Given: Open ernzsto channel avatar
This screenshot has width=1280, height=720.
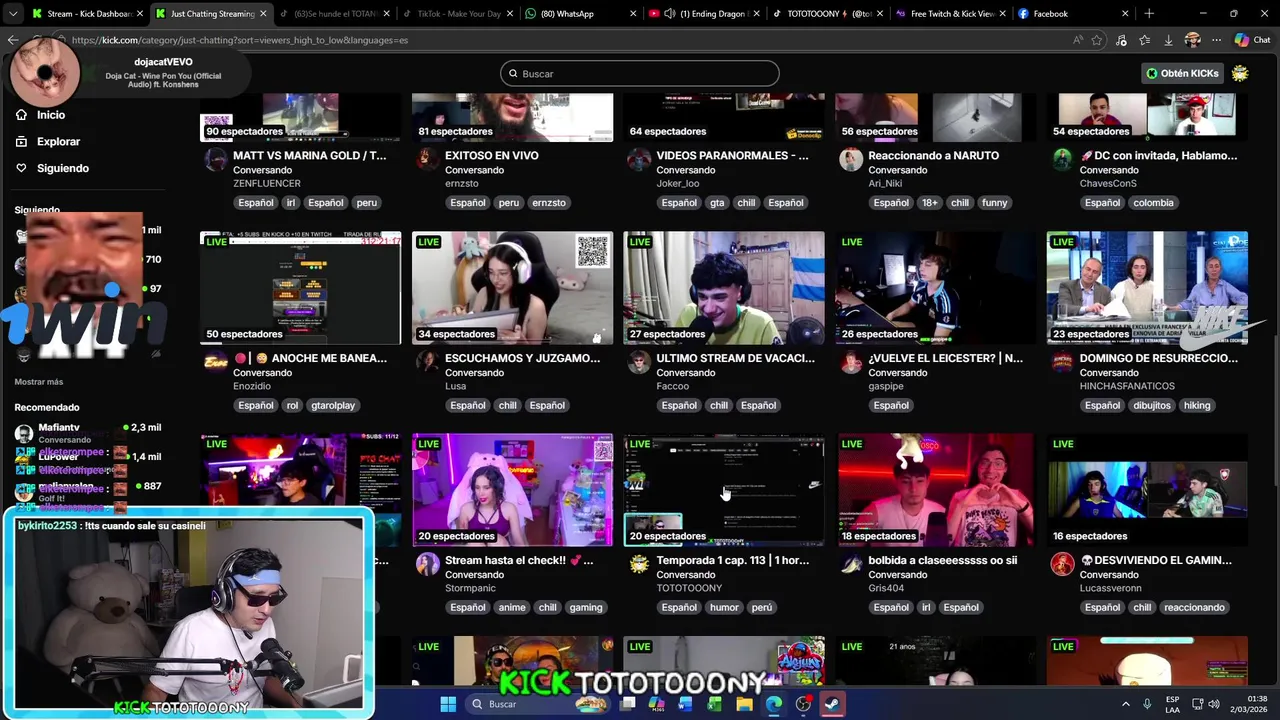Looking at the screenshot, I should [427, 160].
